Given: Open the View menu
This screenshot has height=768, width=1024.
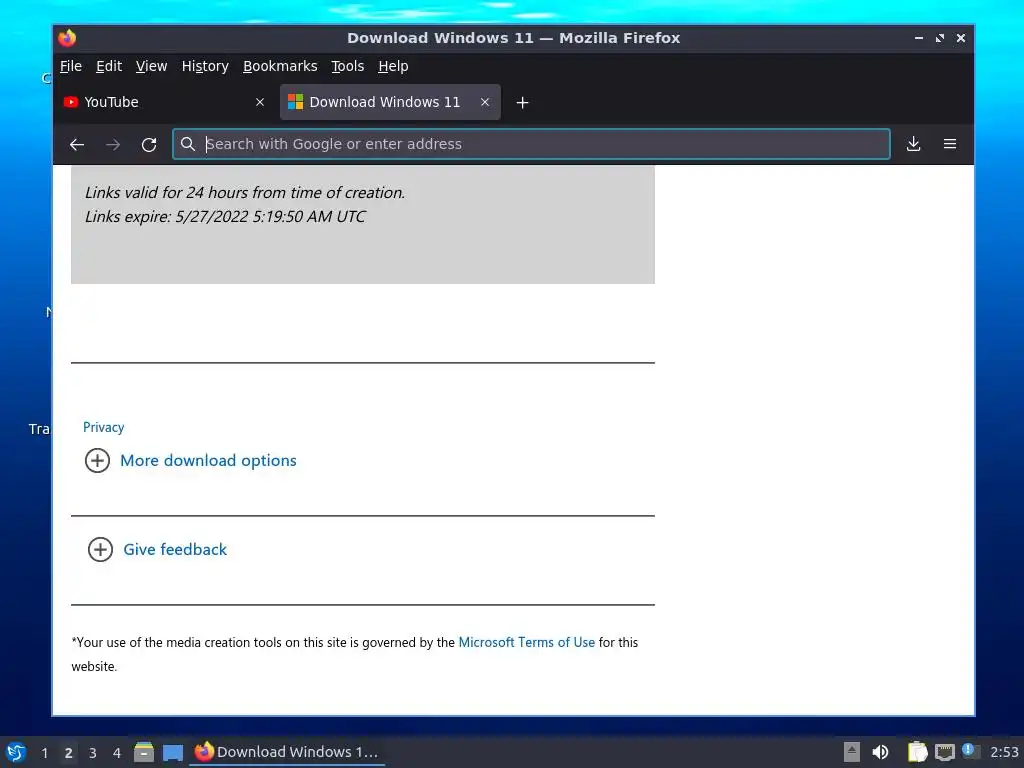Looking at the screenshot, I should pyautogui.click(x=152, y=66).
